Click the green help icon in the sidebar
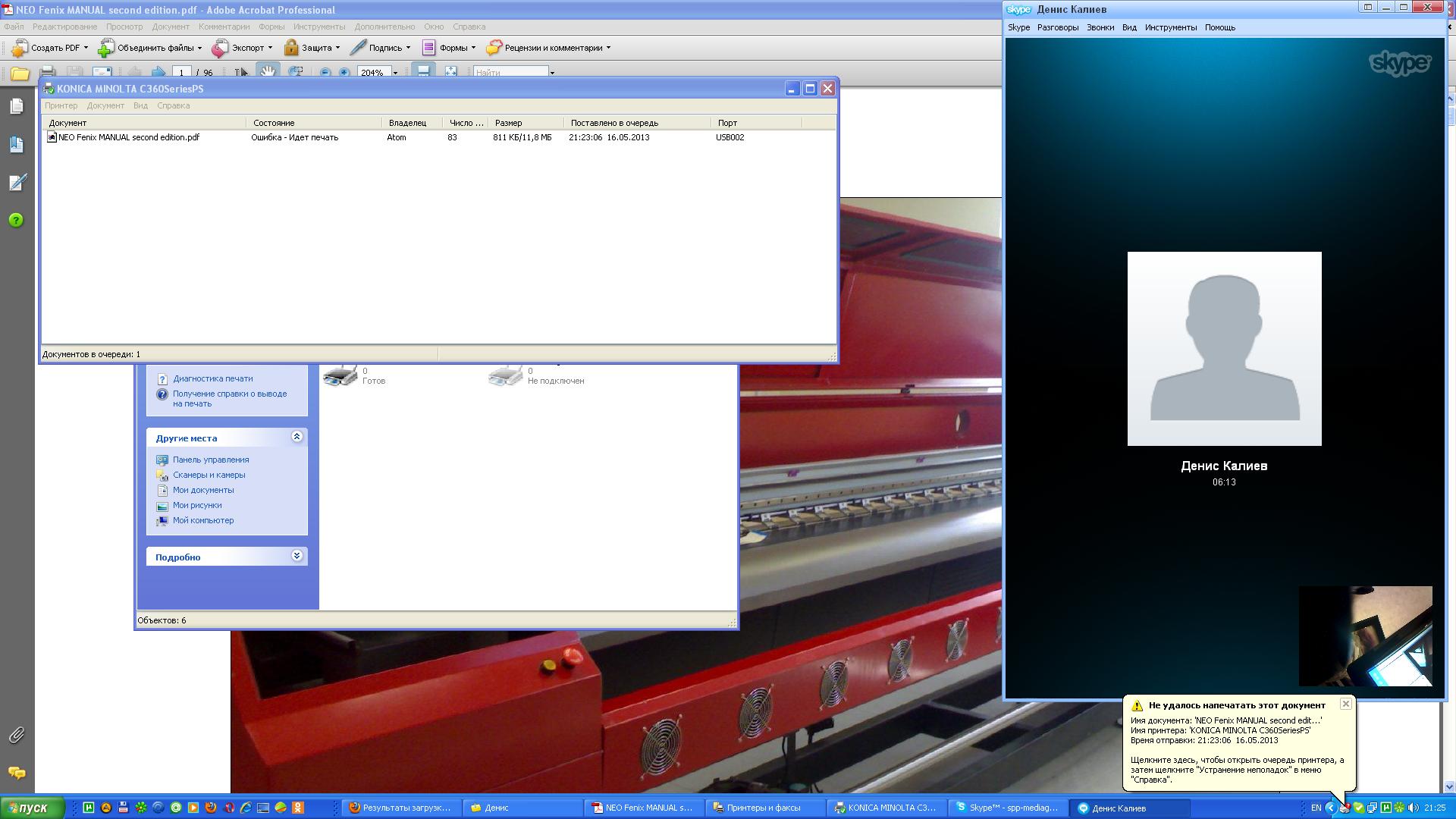Screen dimensions: 1456x819 17,220
